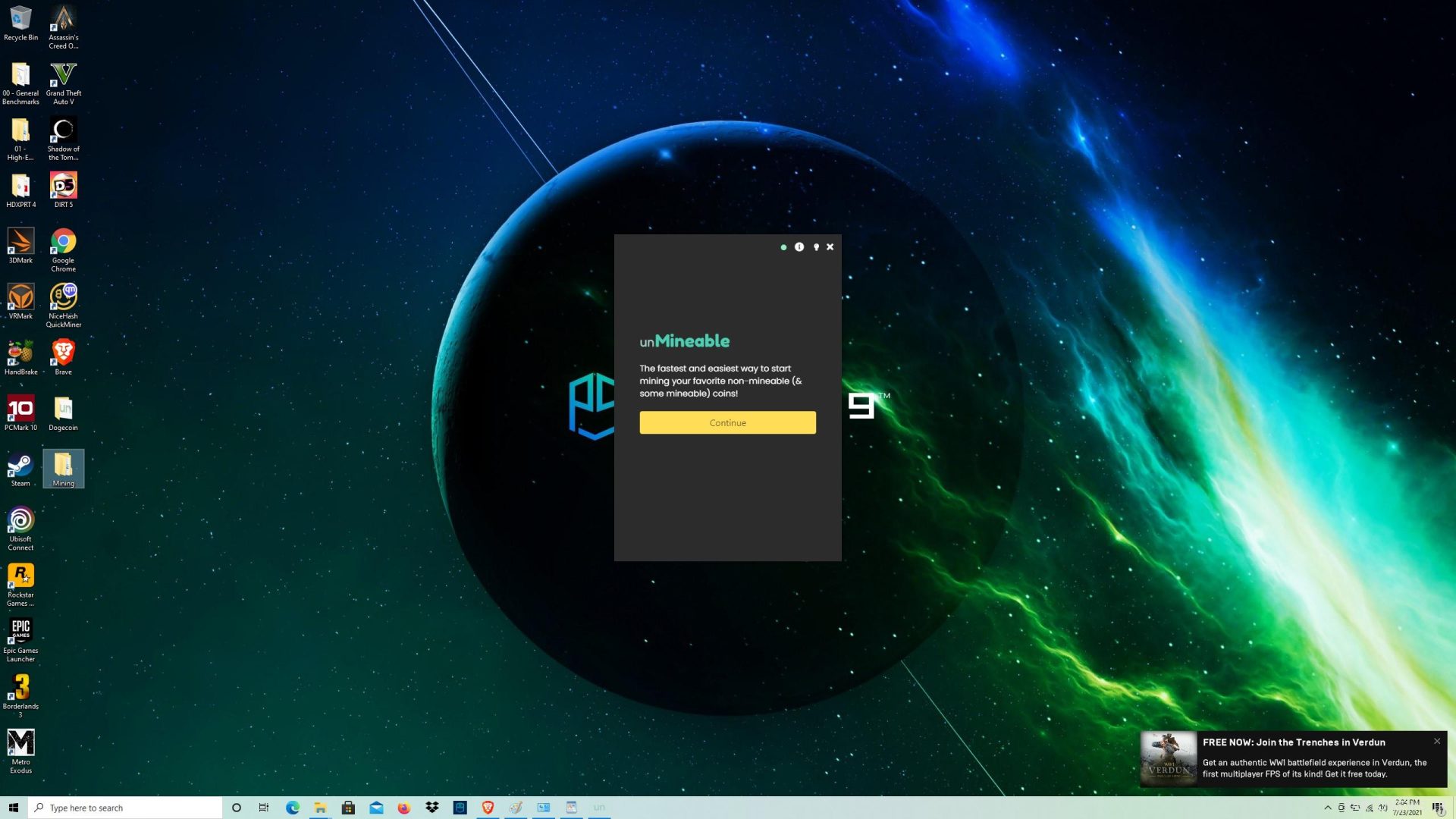
Task: Close the unMineable miner window
Action: [x=830, y=247]
